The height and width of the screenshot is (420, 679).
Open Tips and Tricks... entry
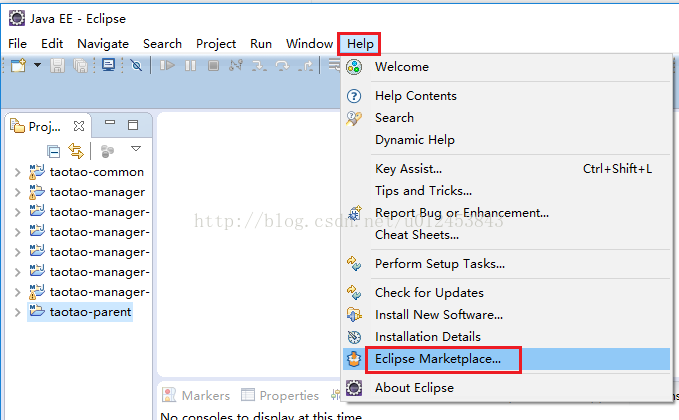[507, 191]
